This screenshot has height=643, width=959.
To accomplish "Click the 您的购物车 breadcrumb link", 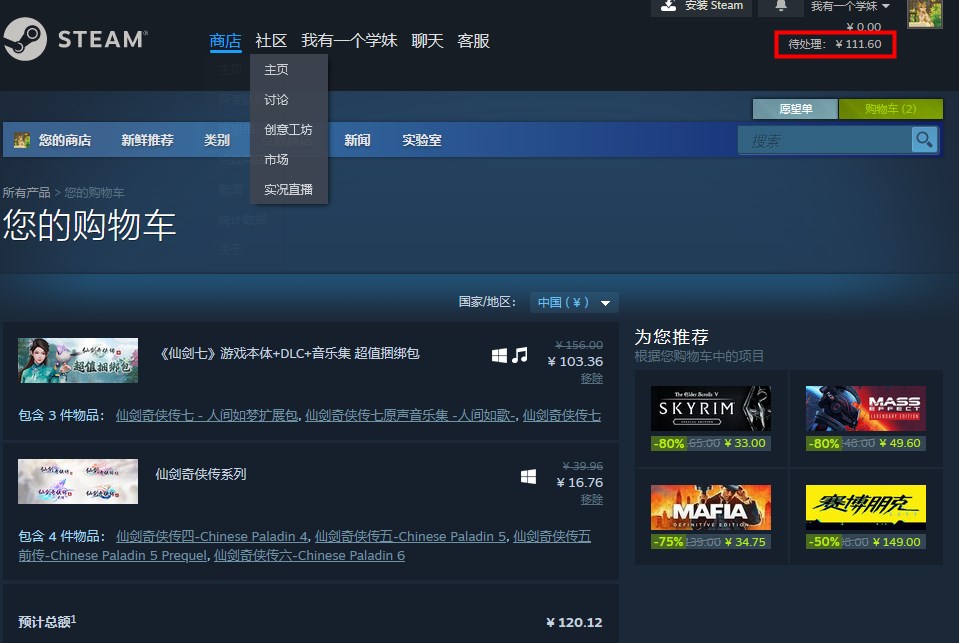I will point(94,193).
